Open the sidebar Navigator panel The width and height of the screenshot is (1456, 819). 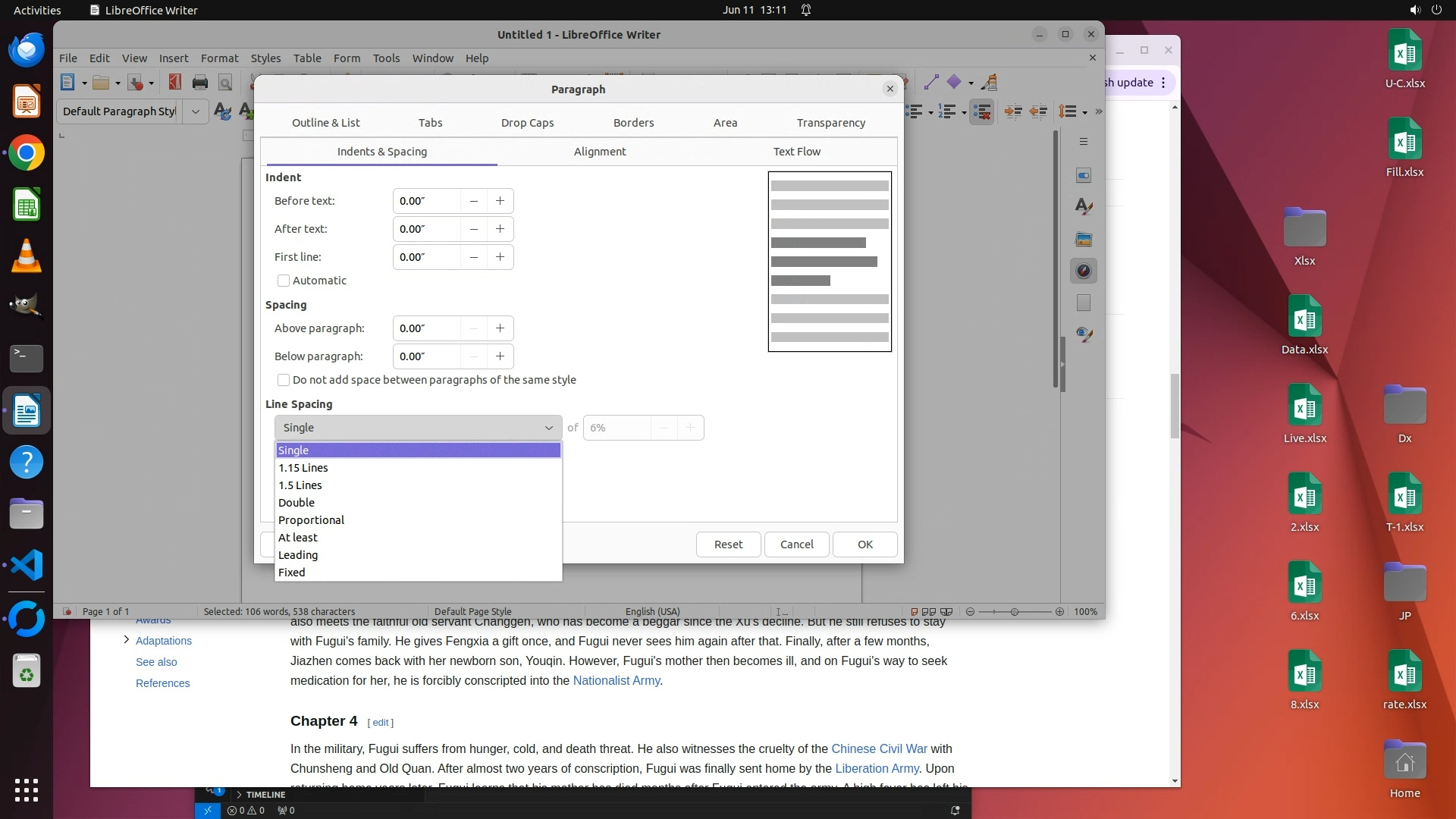pos(1084,271)
